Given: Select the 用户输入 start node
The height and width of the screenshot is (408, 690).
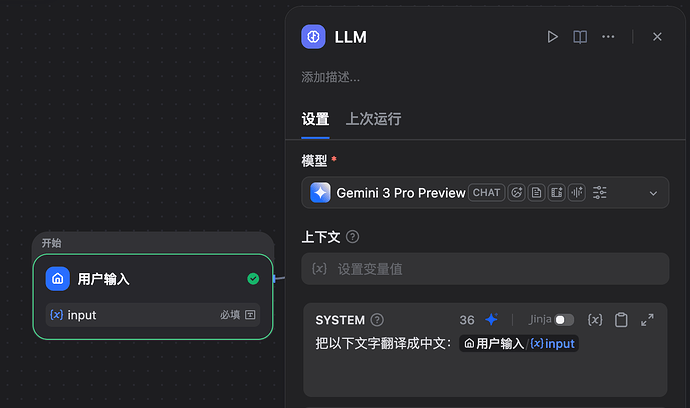Looking at the screenshot, I should [152, 279].
